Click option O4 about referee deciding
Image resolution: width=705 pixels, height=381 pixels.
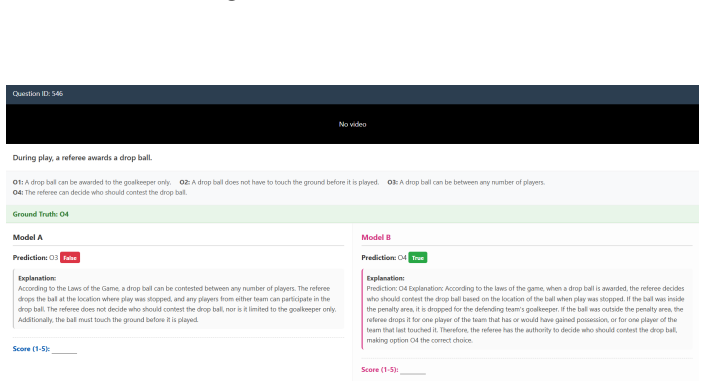[100, 193]
